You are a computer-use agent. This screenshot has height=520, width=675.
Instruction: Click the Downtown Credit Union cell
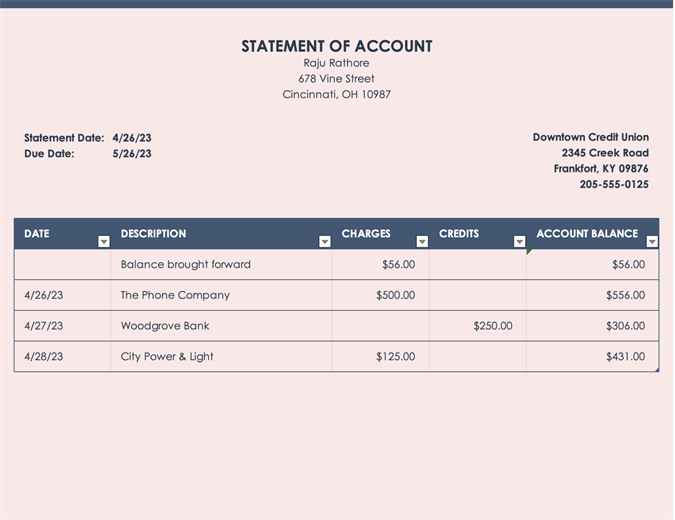click(590, 137)
